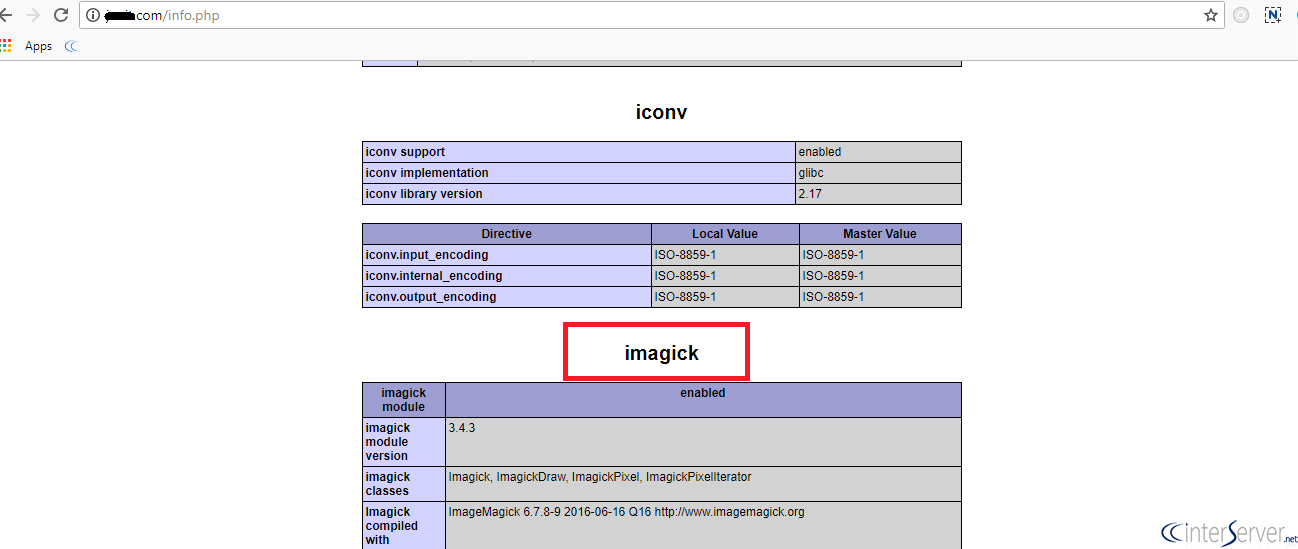Select master value of iconv.input_encoding
This screenshot has width=1298, height=549.
point(880,255)
